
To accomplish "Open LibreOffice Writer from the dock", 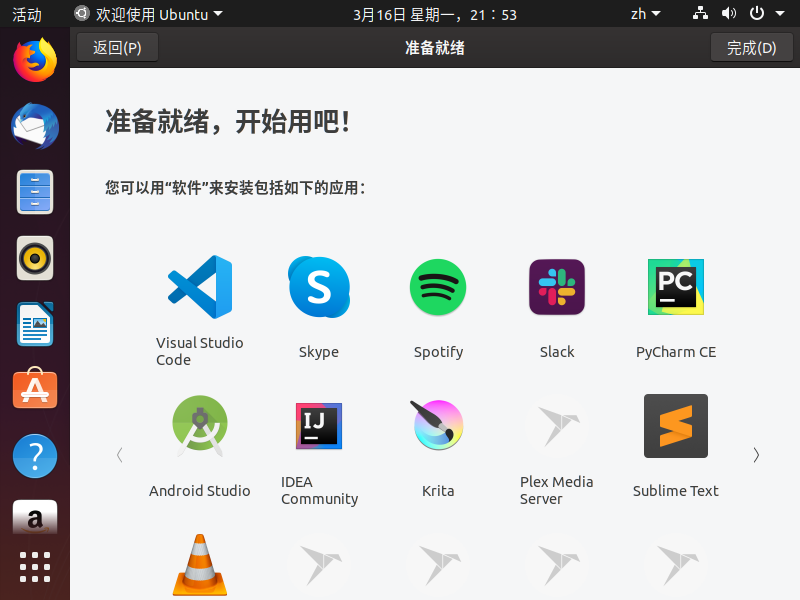I will click(35, 324).
